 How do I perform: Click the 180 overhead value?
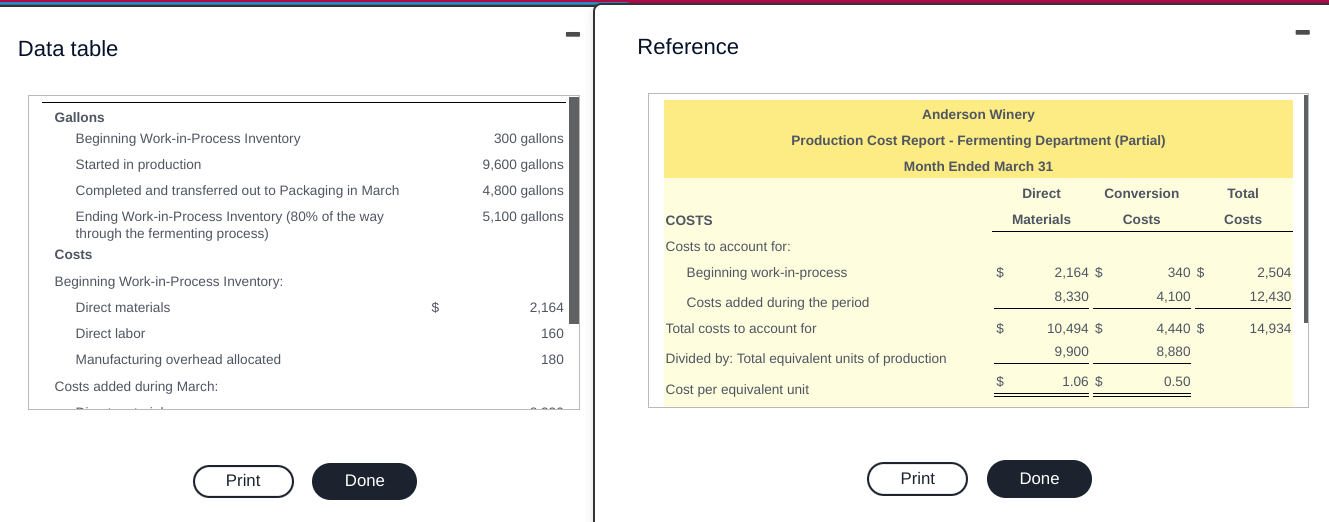pos(552,359)
